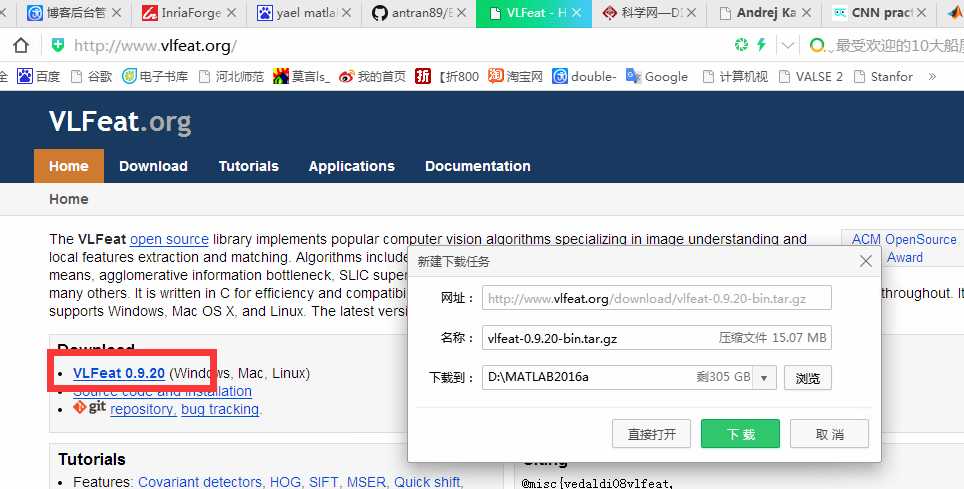Close the VLFeat tab
This screenshot has width=964, height=489.
point(576,12)
